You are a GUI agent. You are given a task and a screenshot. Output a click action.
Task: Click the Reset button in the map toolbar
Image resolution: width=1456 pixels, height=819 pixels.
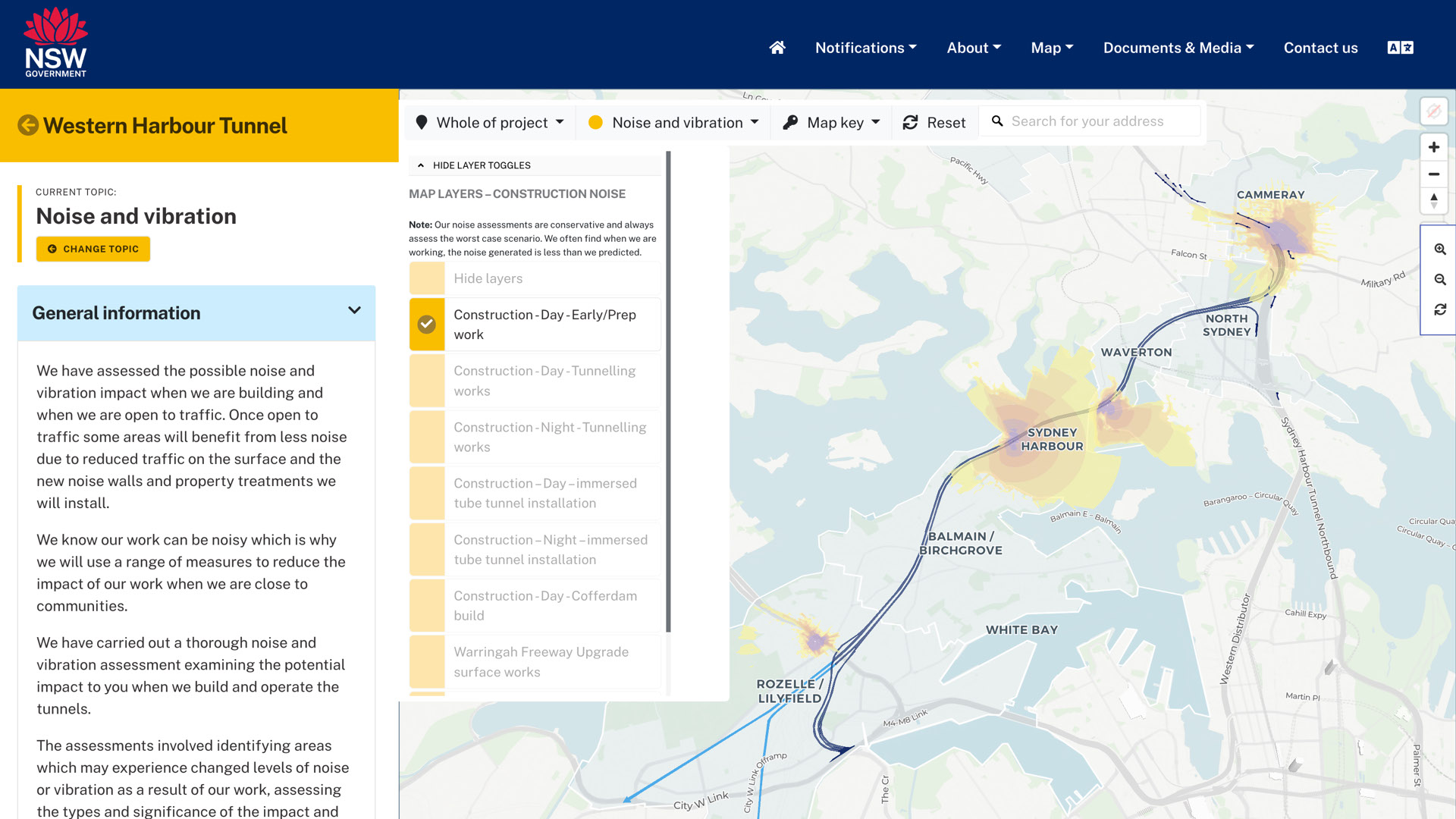click(x=934, y=123)
